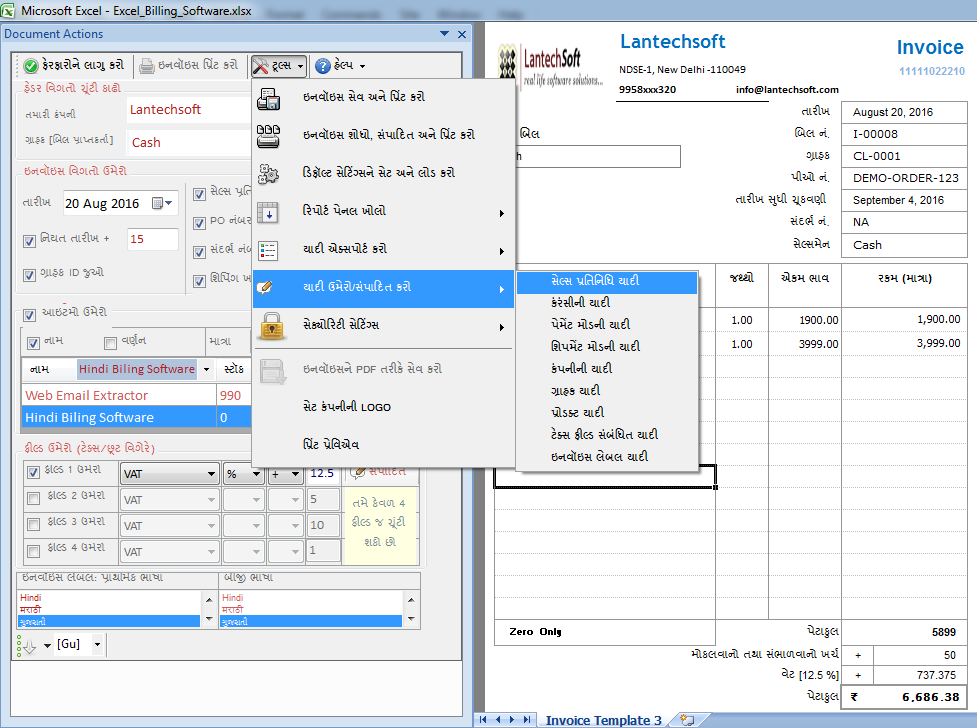Click LantechSoft logo on invoice
977x728 pixels.
tap(551, 66)
